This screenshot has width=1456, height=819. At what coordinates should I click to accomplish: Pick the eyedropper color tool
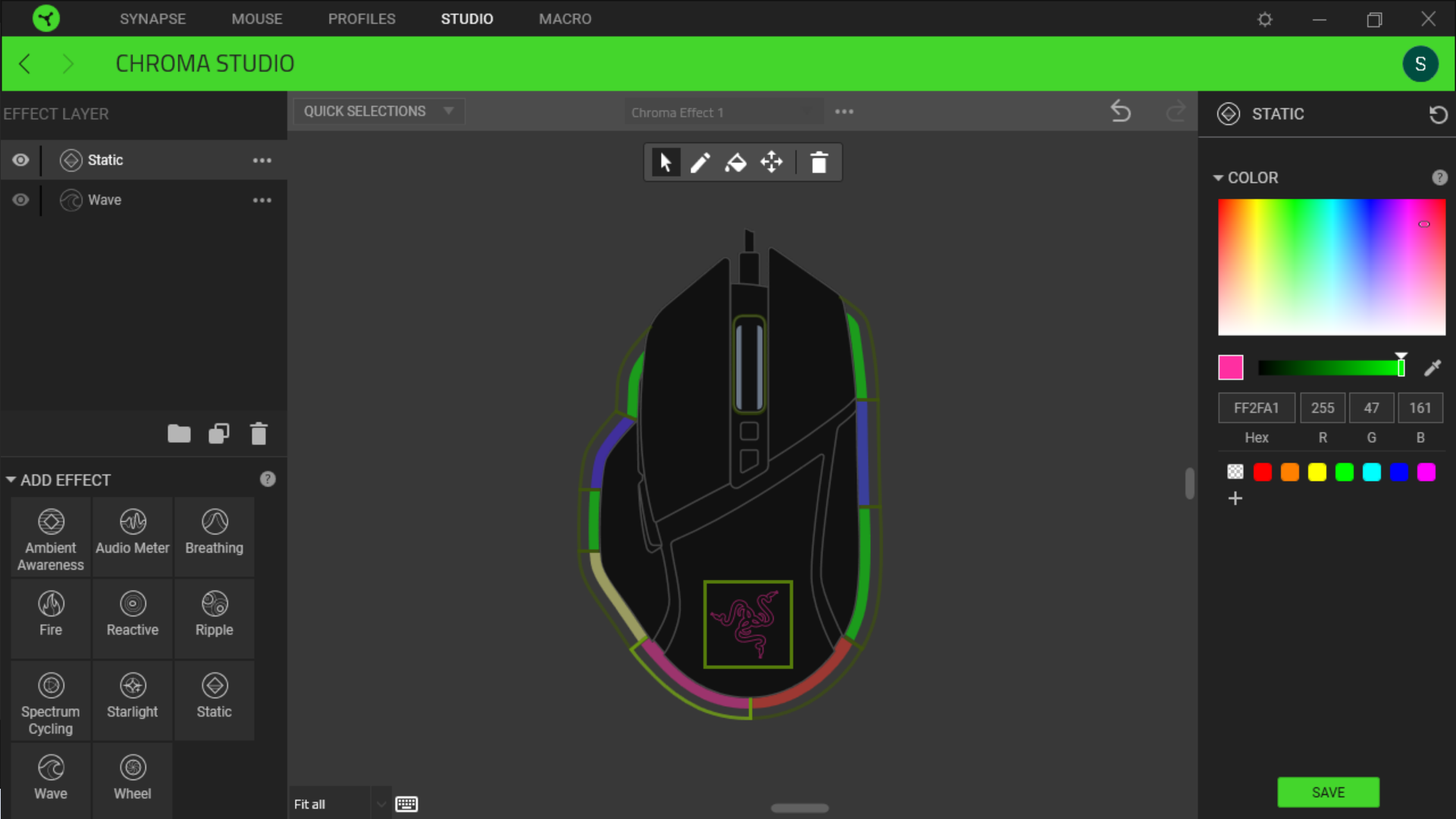(1432, 369)
